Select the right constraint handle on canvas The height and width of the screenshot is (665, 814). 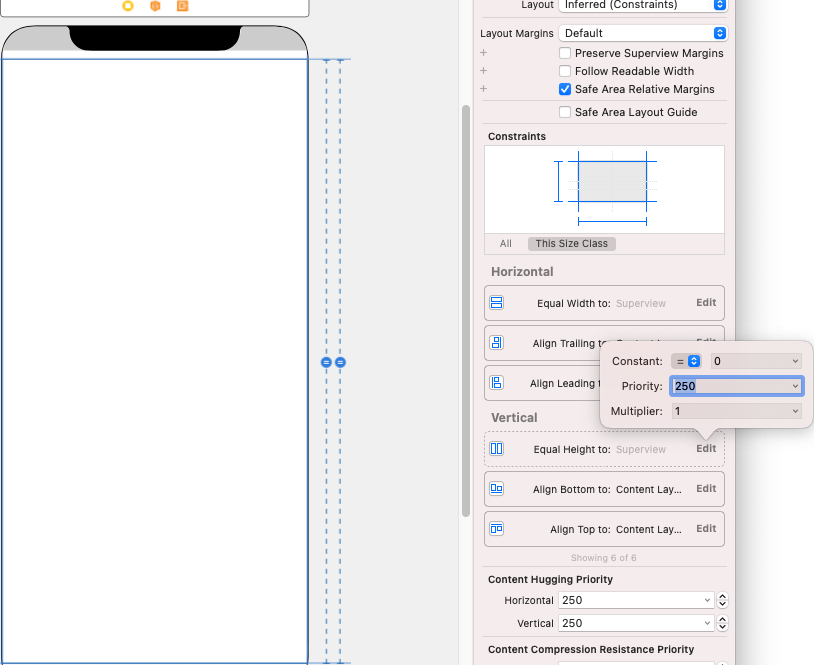pos(341,362)
